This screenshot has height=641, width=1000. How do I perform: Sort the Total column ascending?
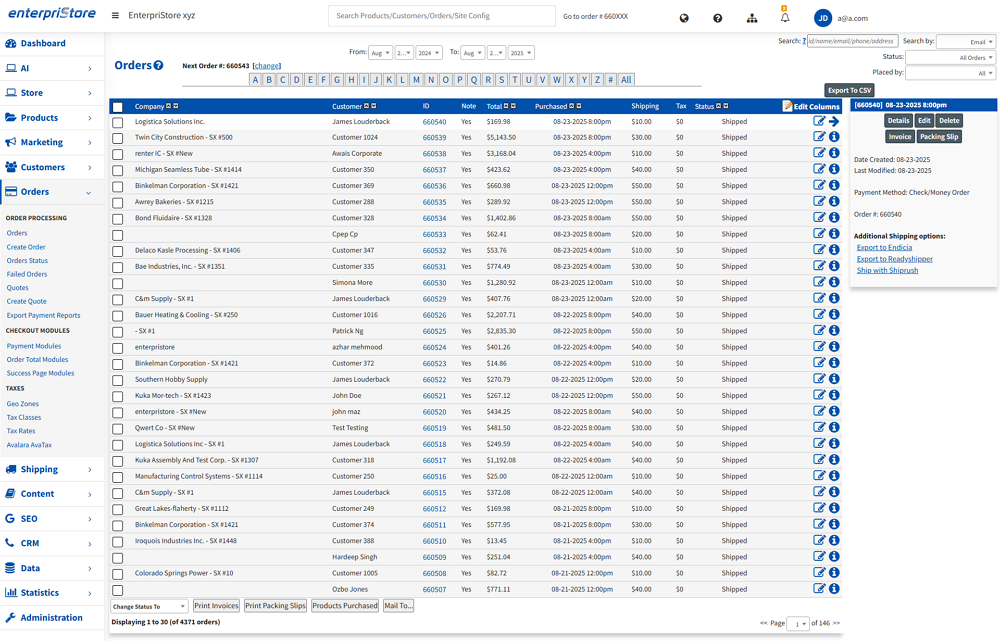tap(506, 106)
